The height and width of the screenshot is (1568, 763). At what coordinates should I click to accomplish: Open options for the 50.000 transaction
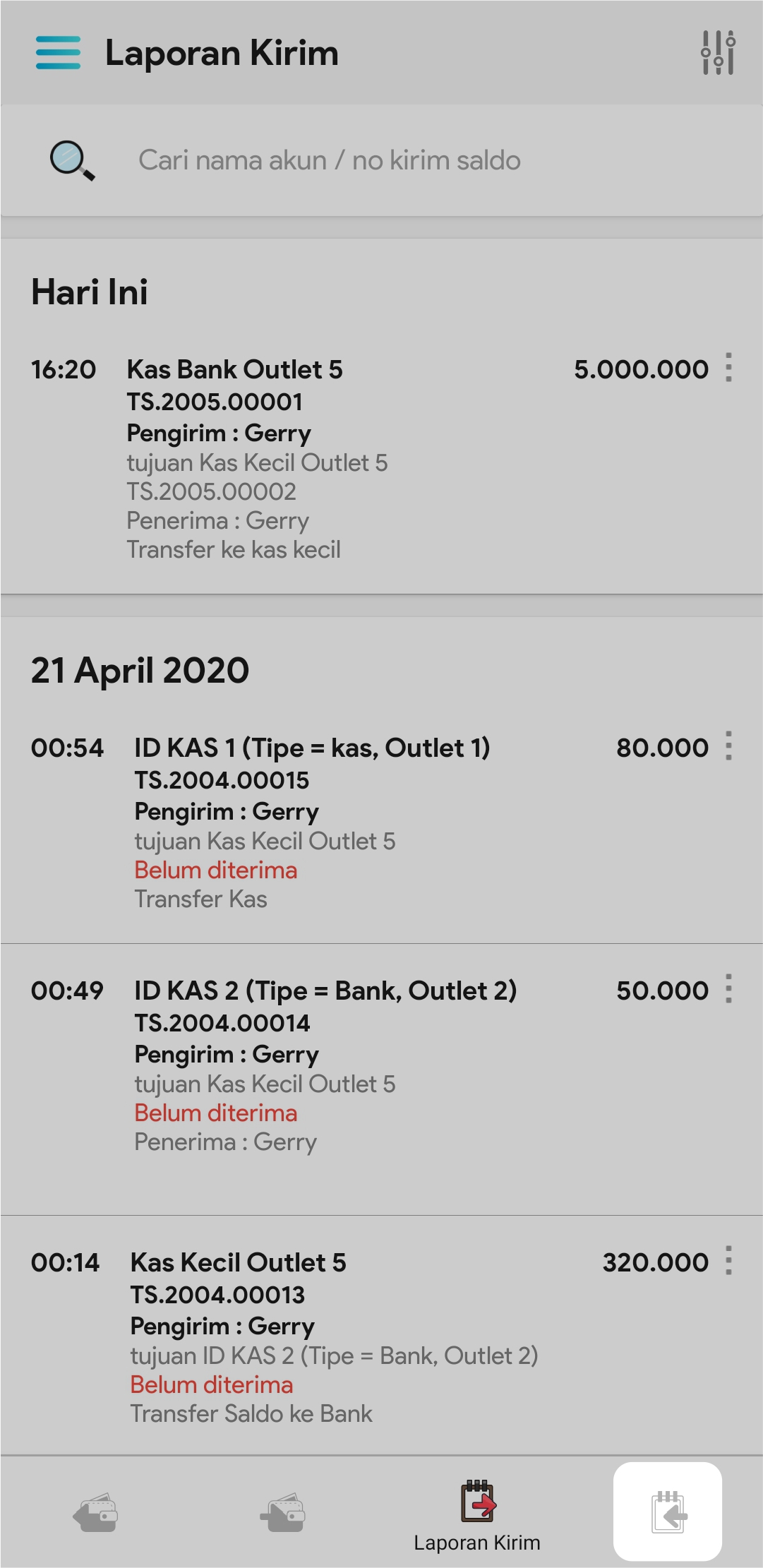(x=728, y=989)
